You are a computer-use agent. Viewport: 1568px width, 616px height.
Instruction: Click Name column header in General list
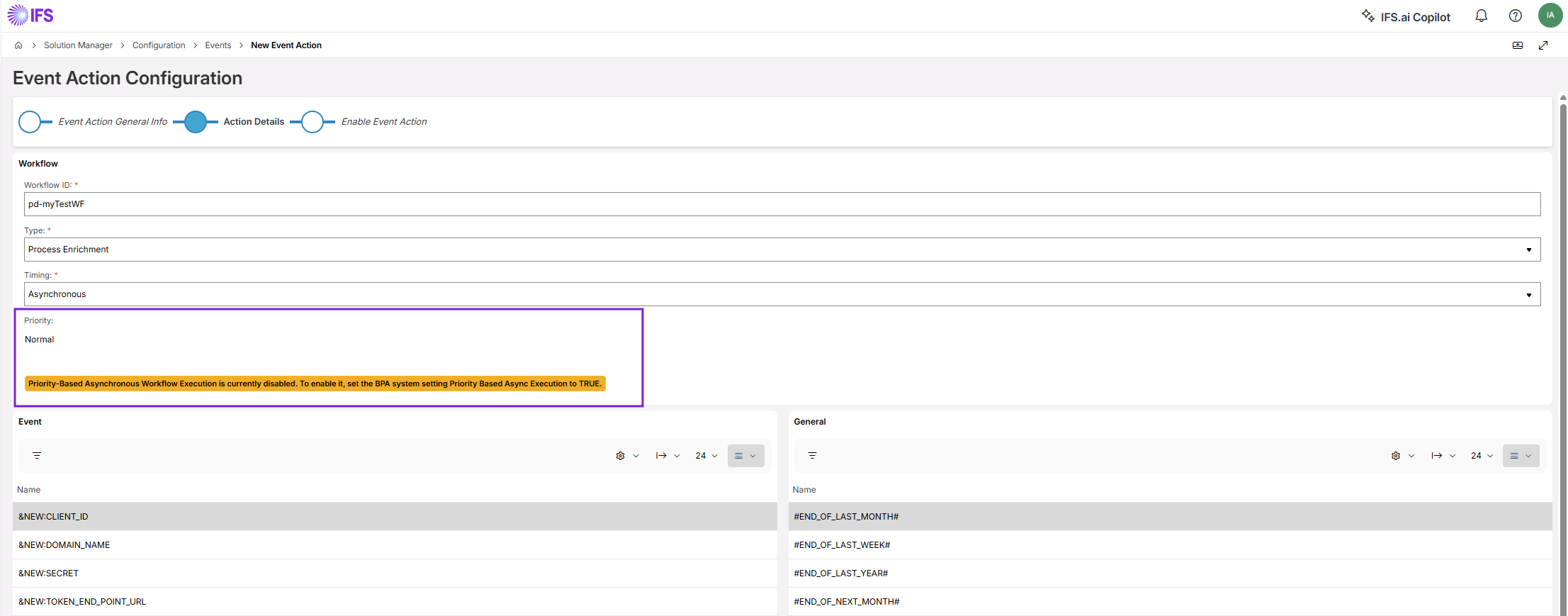804,490
